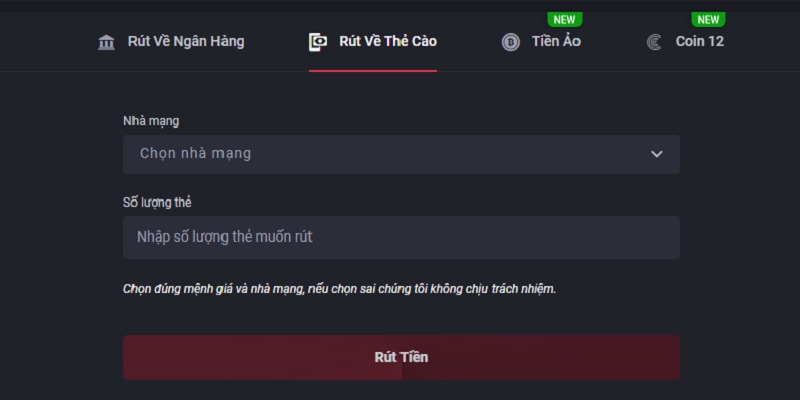Click the red underline under active tab
The height and width of the screenshot is (400, 800).
pyautogui.click(x=373, y=71)
